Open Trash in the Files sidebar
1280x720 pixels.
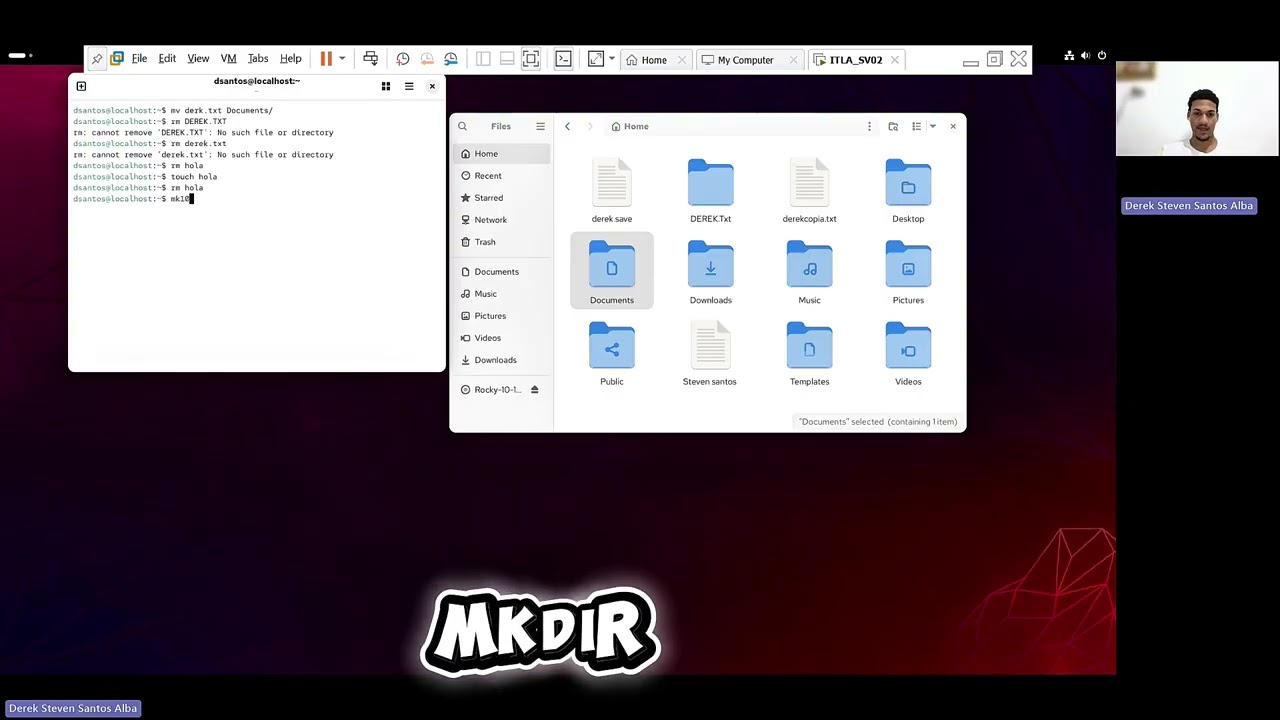pos(502,242)
